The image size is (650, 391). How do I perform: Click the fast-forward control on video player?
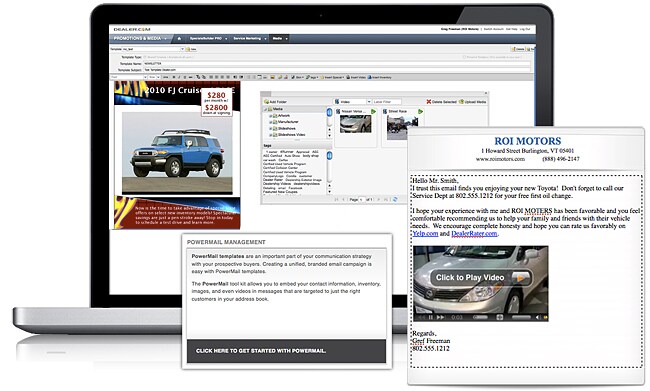[440, 317]
